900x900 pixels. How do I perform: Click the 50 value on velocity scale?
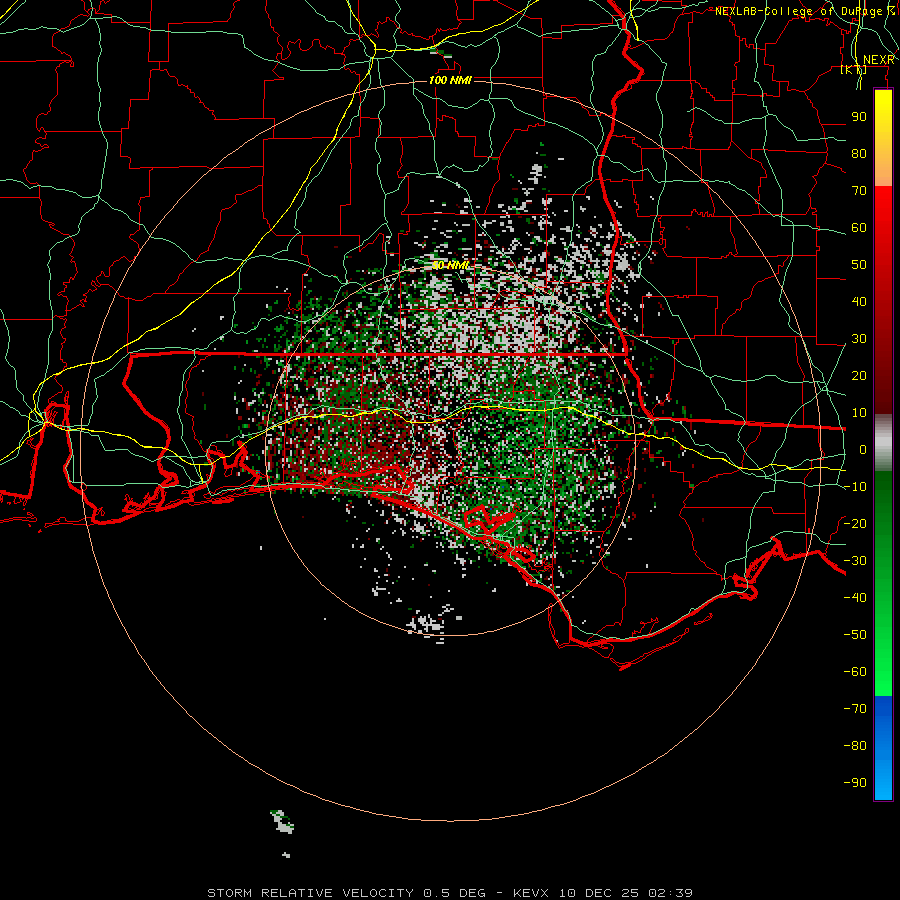[x=859, y=265]
